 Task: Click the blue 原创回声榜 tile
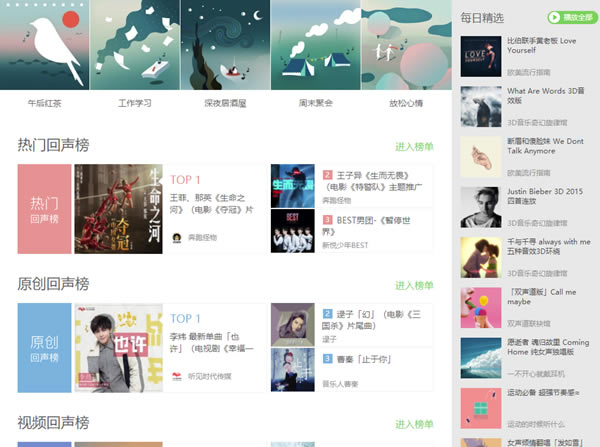(44, 348)
